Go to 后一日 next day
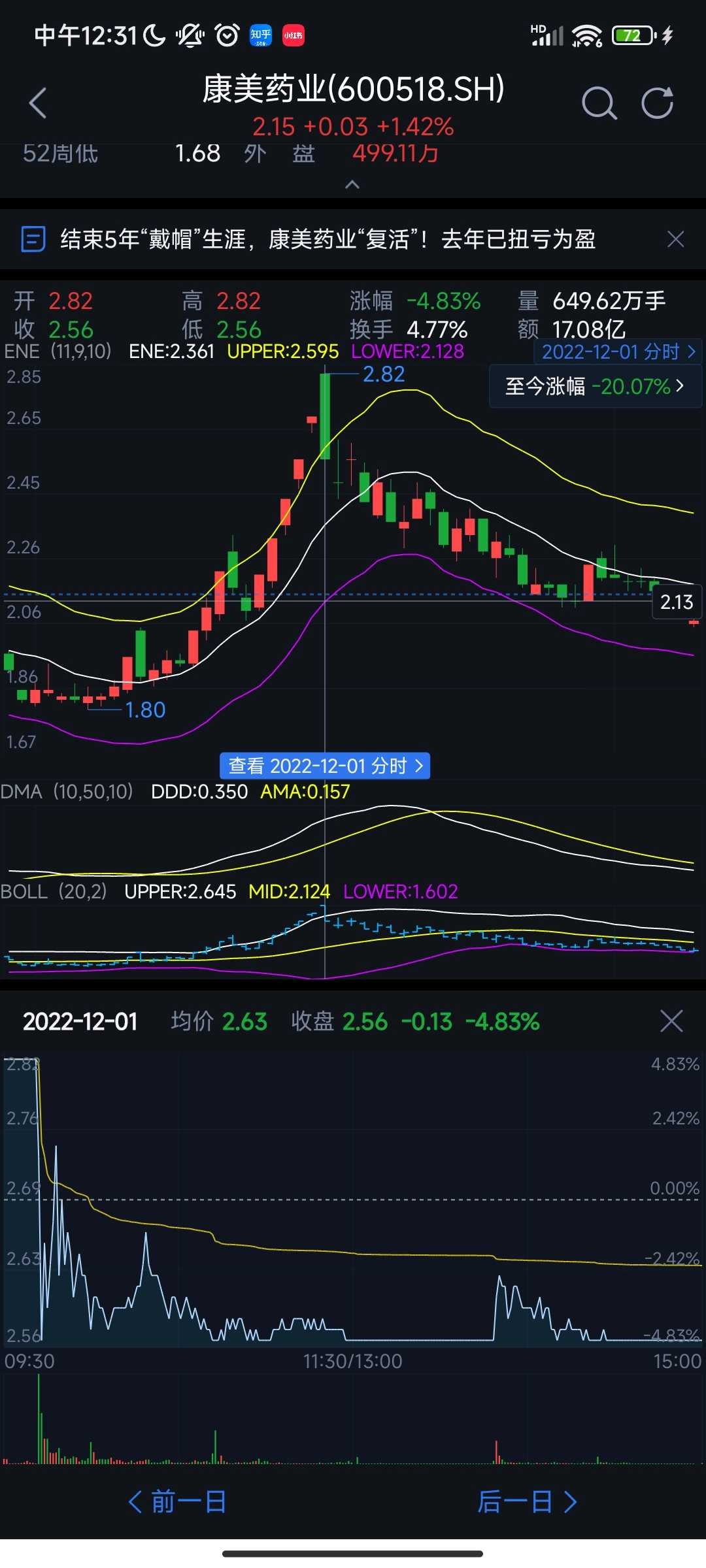This screenshot has width=706, height=1568. pyautogui.click(x=528, y=1501)
